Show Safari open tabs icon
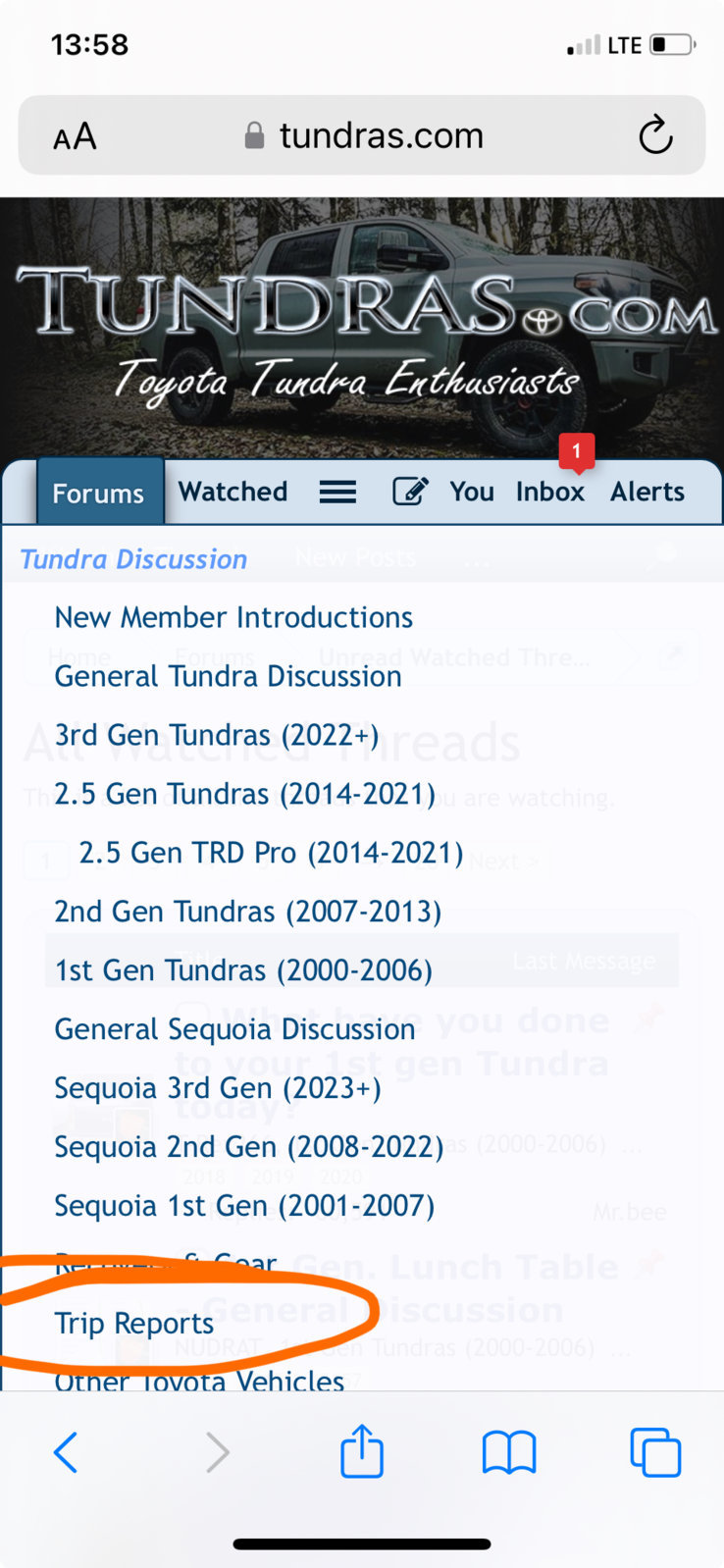Image resolution: width=724 pixels, height=1568 pixels. 655,1452
